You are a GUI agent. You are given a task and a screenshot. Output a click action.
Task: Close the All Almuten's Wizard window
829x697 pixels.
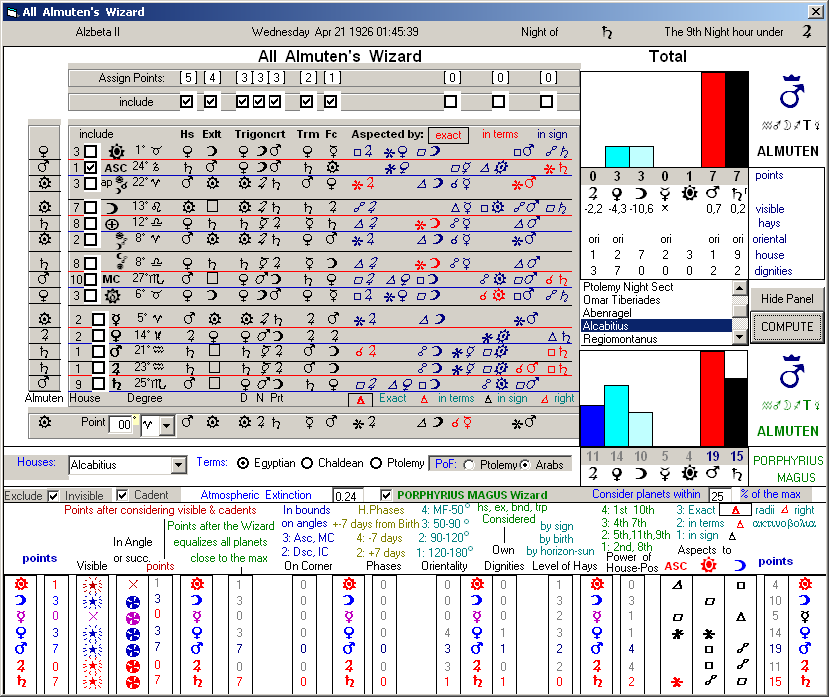[x=816, y=11]
